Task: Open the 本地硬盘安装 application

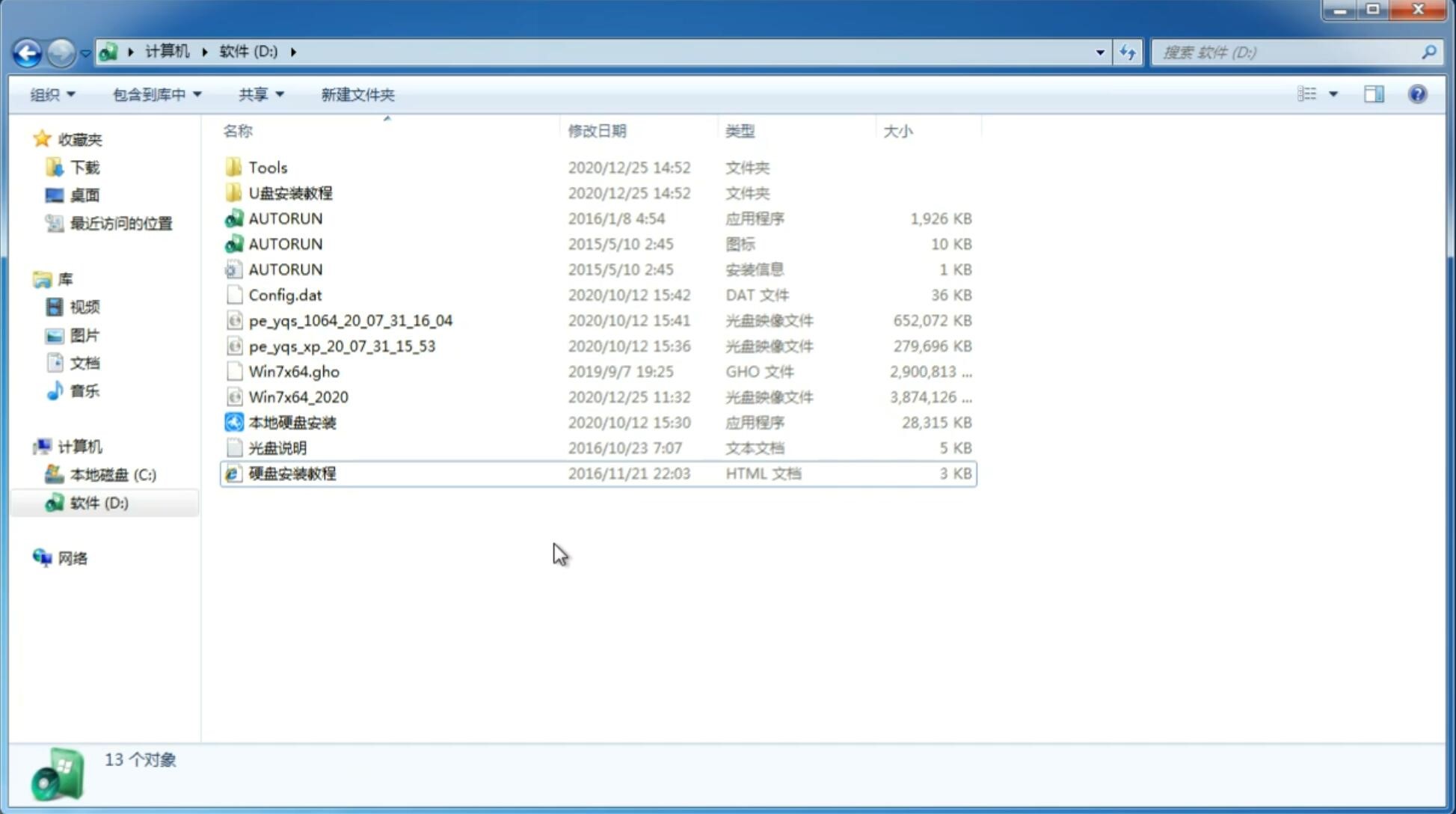Action: 292,422
